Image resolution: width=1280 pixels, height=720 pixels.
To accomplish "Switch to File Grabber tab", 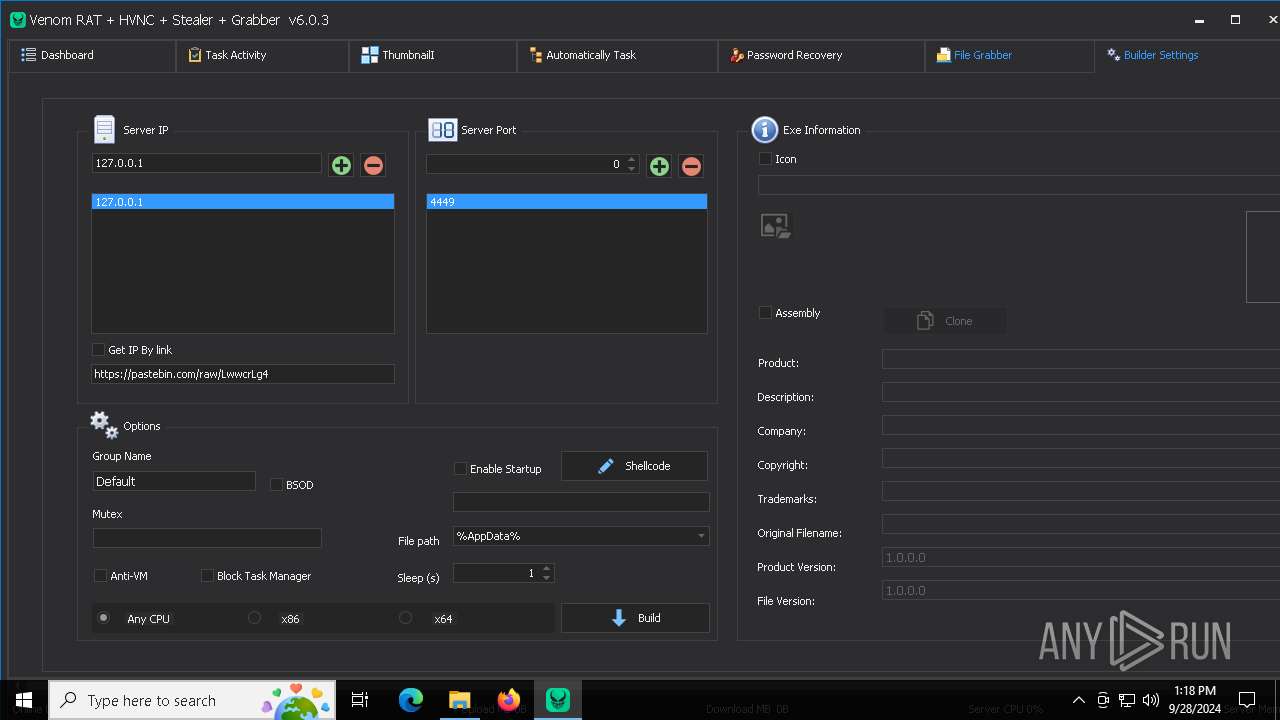I will [x=1009, y=55].
